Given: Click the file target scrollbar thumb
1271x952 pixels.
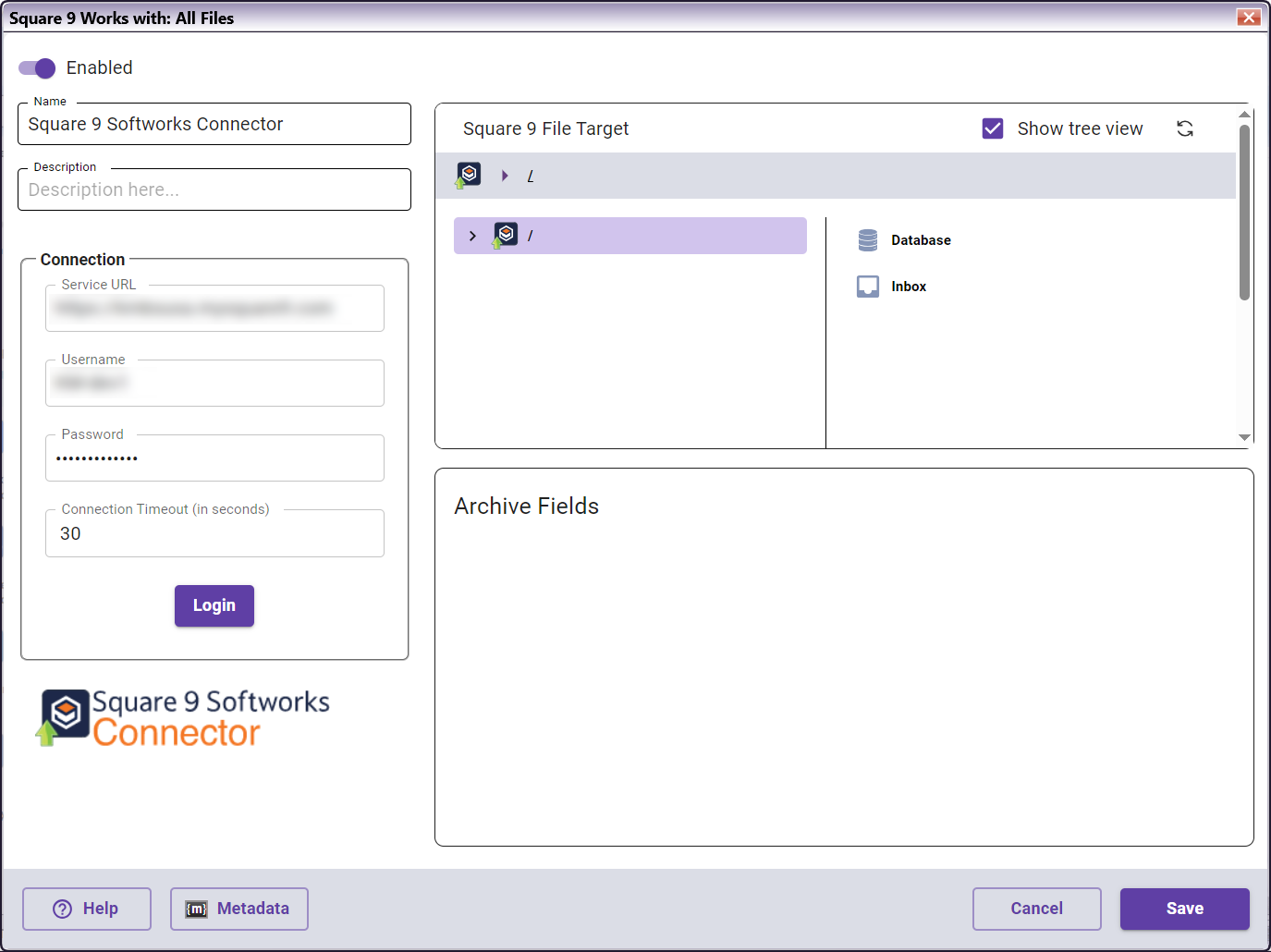Looking at the screenshot, I should click(1244, 213).
